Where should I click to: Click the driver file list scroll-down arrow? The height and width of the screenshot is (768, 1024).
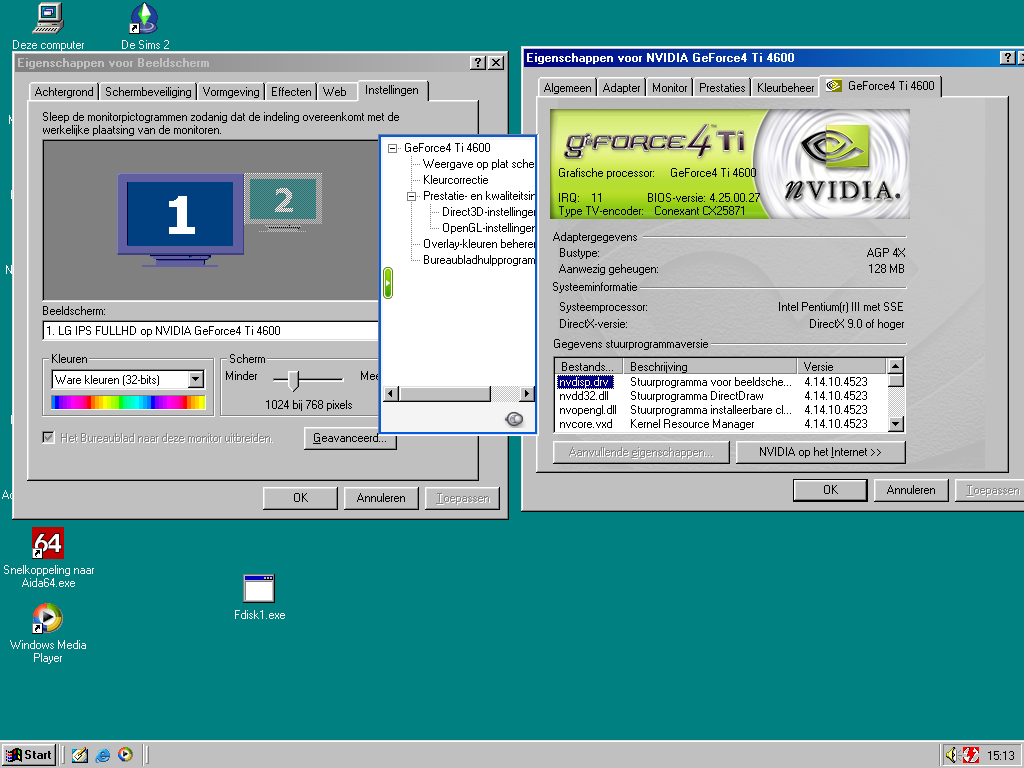[896, 424]
